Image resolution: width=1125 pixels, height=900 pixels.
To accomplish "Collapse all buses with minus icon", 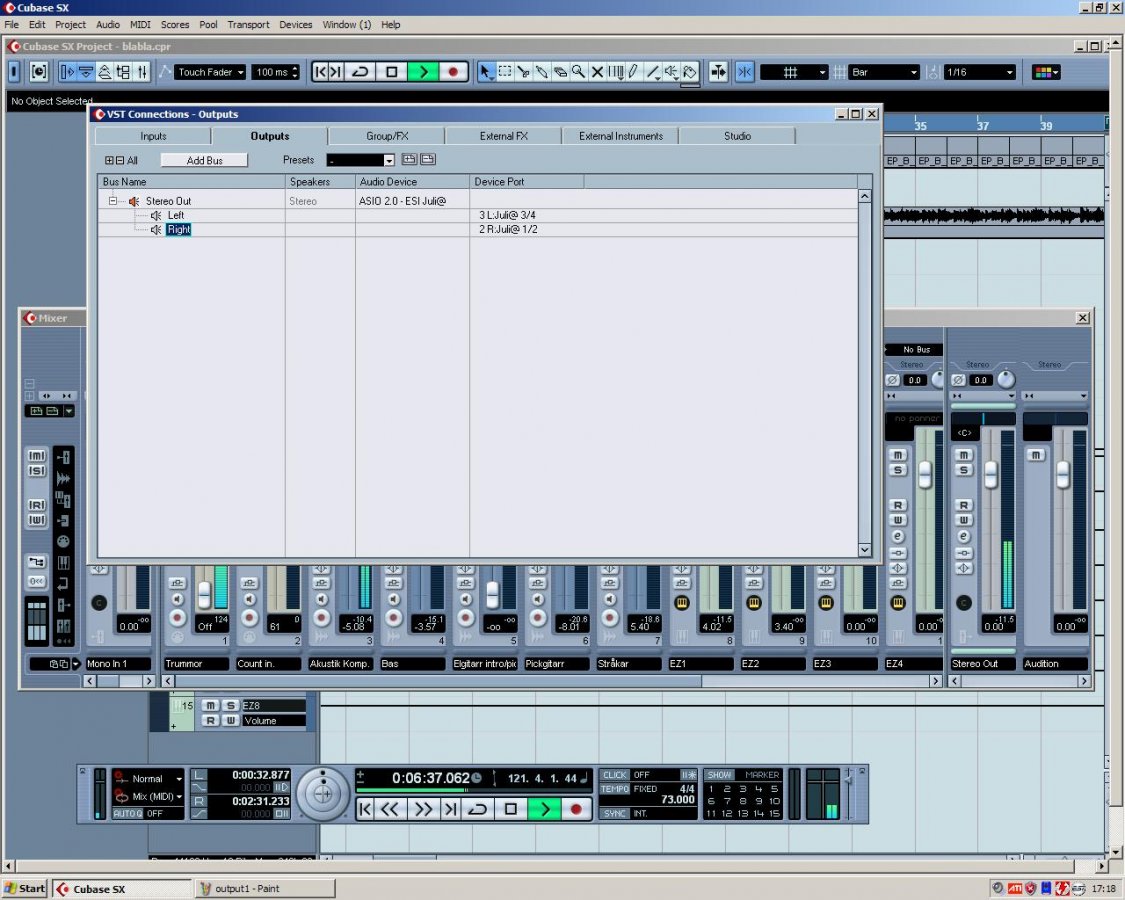I will pyautogui.click(x=120, y=161).
